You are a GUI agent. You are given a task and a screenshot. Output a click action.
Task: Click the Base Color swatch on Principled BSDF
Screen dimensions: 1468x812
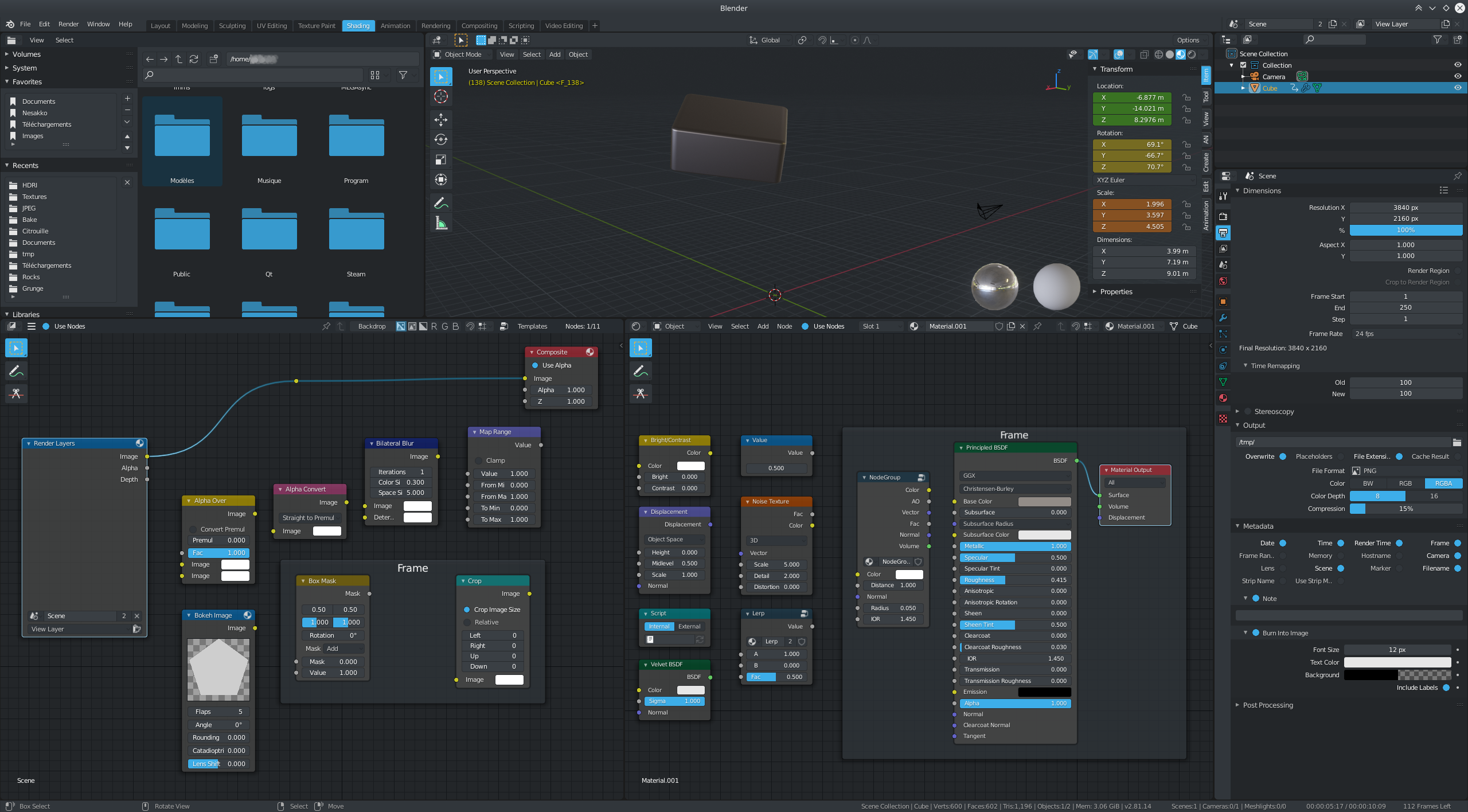point(1044,501)
